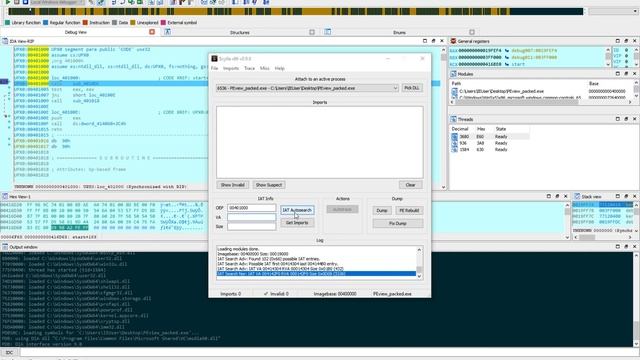Click the Modules horizontal scrollbar
Viewport: 640px width, 360px height.
pyautogui.click(x=518, y=102)
